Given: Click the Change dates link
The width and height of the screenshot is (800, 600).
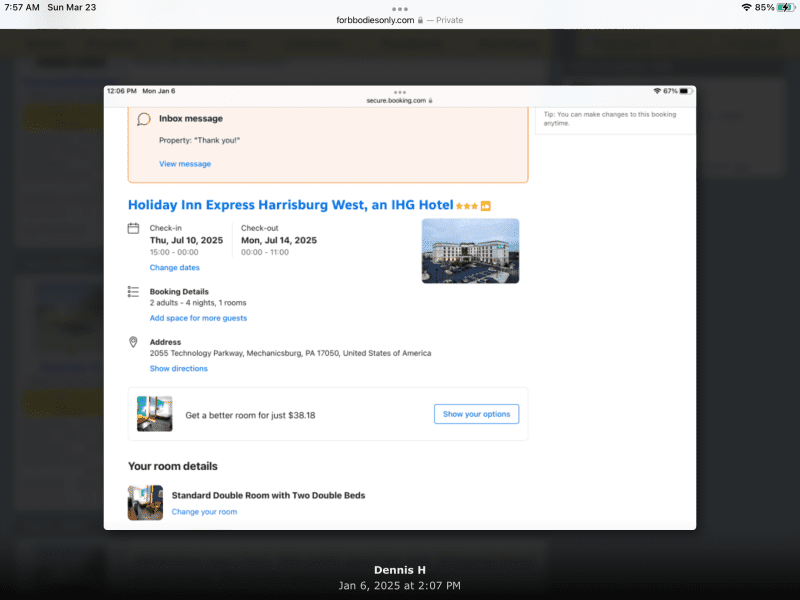Looking at the screenshot, I should point(175,268).
